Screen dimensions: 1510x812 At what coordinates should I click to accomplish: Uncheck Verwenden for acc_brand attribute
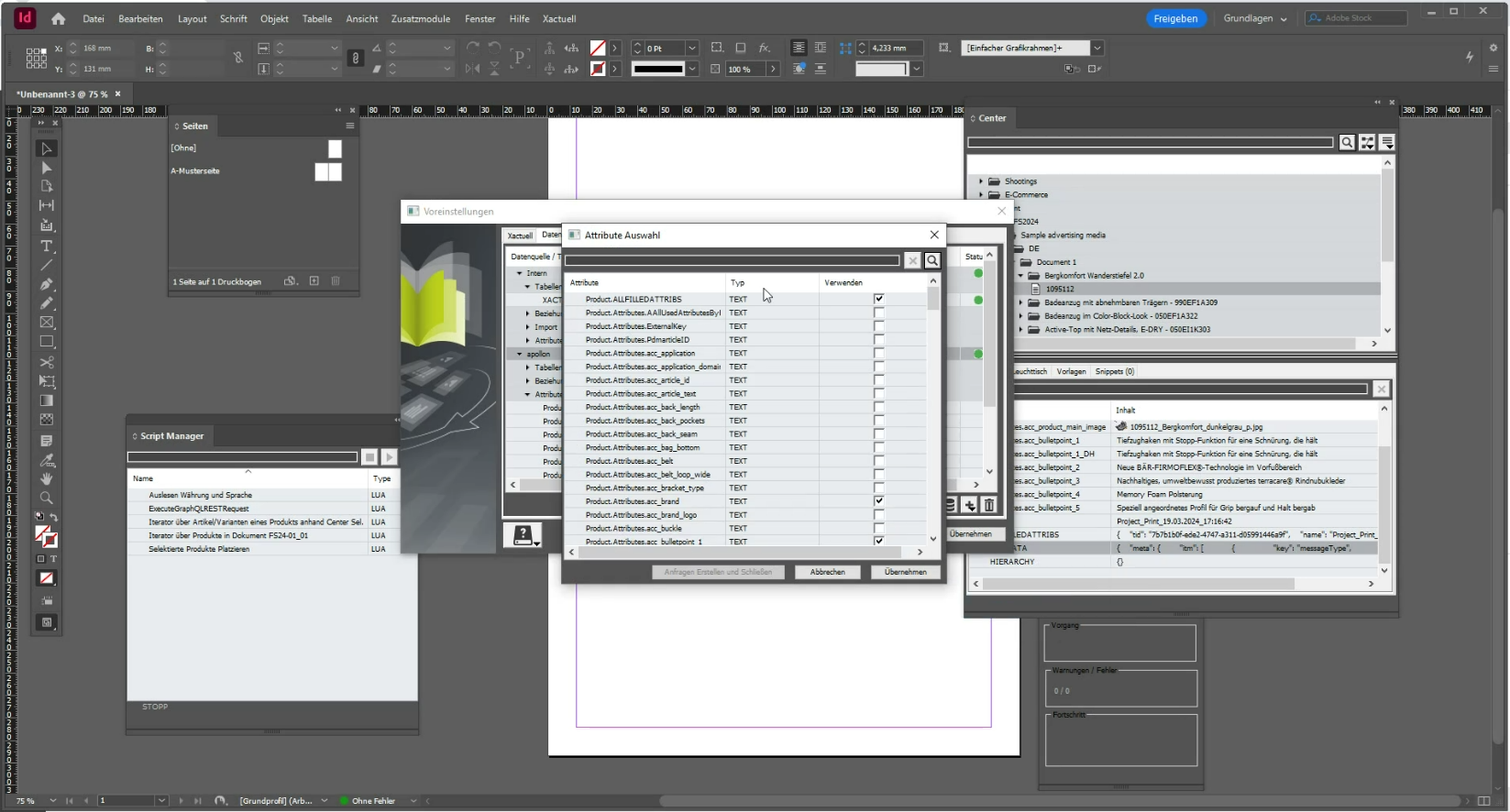coord(878,501)
